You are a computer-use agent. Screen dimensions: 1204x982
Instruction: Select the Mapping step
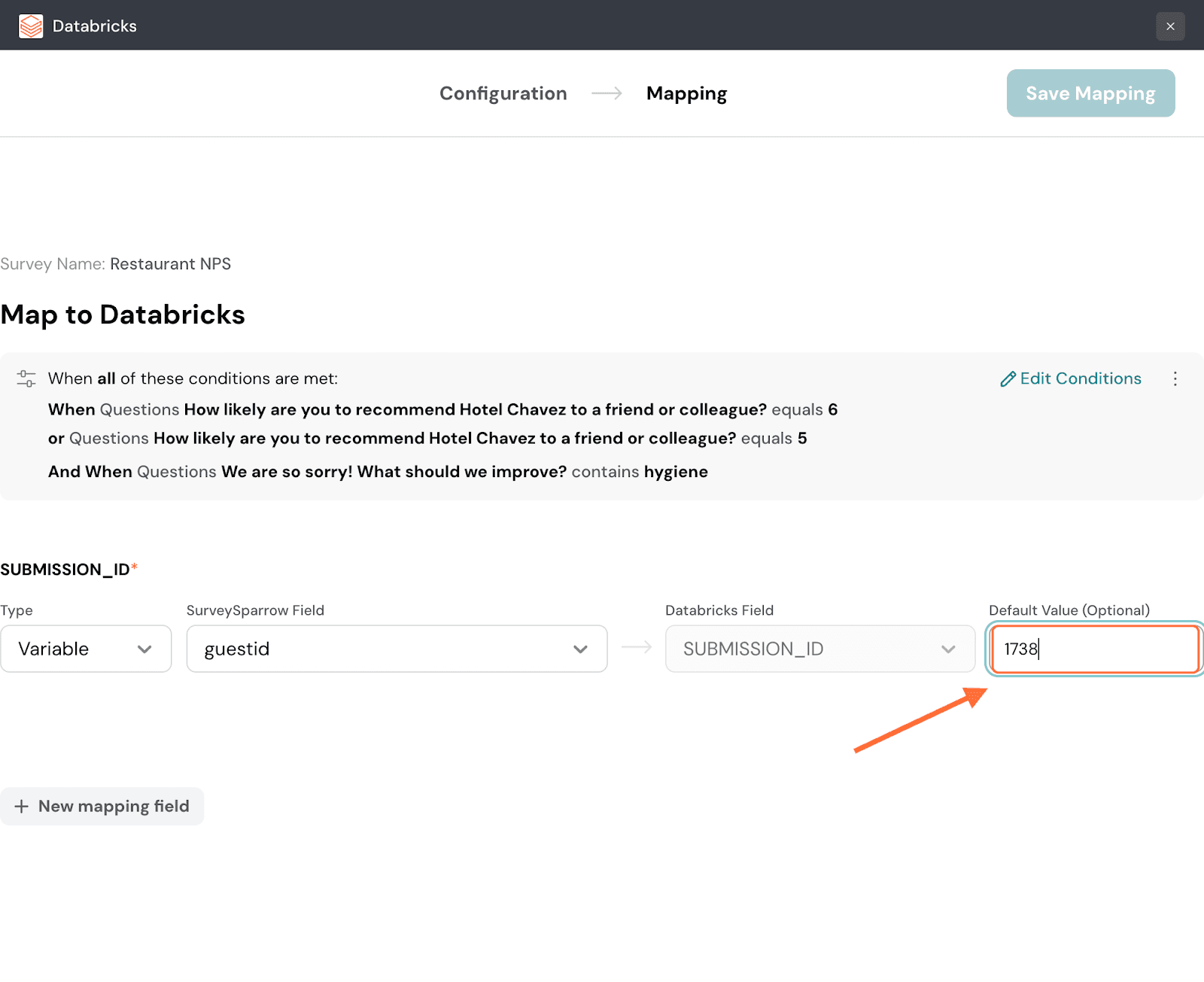(x=686, y=93)
